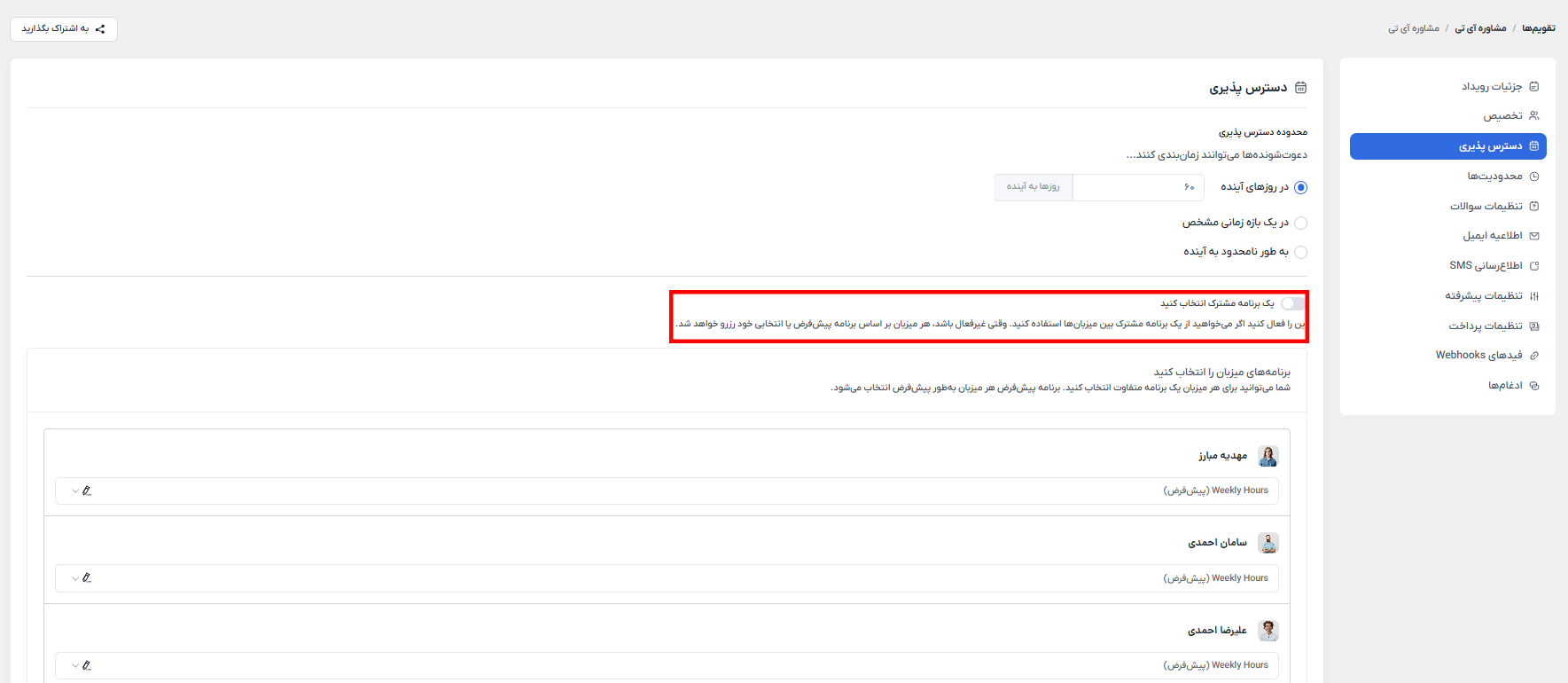Screen dimensions: 1568x683
Task: Click the envelope icon beside اطلاعیه ایمیل
Action: click(1534, 236)
